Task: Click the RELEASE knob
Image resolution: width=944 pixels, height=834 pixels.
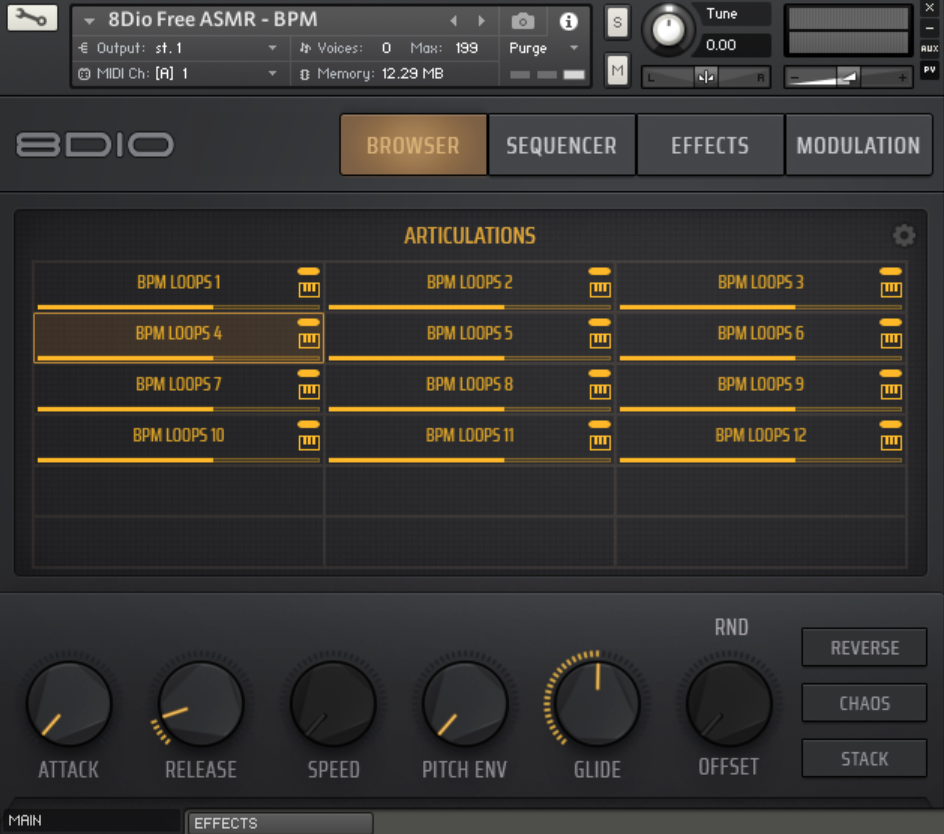Action: pos(201,703)
